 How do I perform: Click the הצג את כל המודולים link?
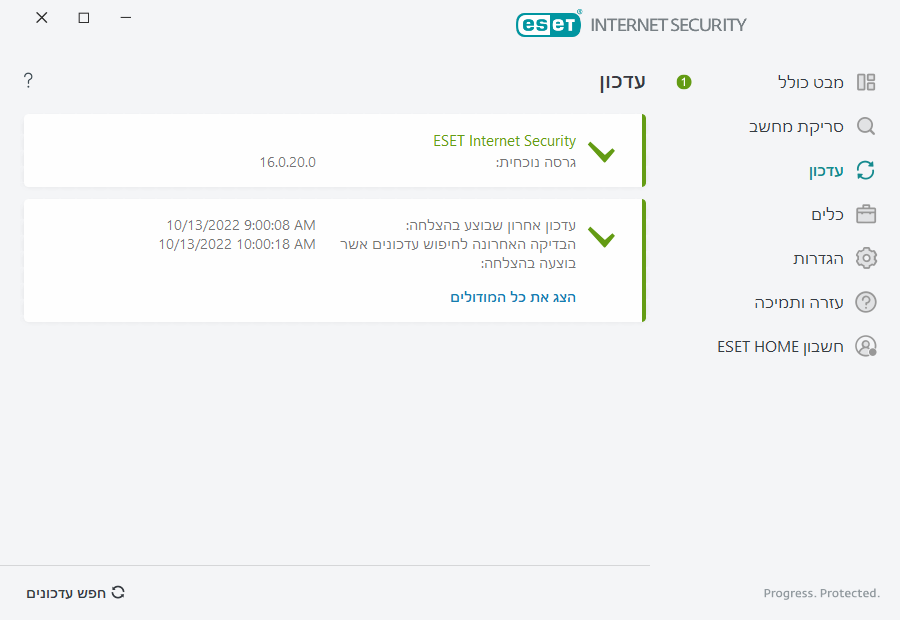click(513, 297)
